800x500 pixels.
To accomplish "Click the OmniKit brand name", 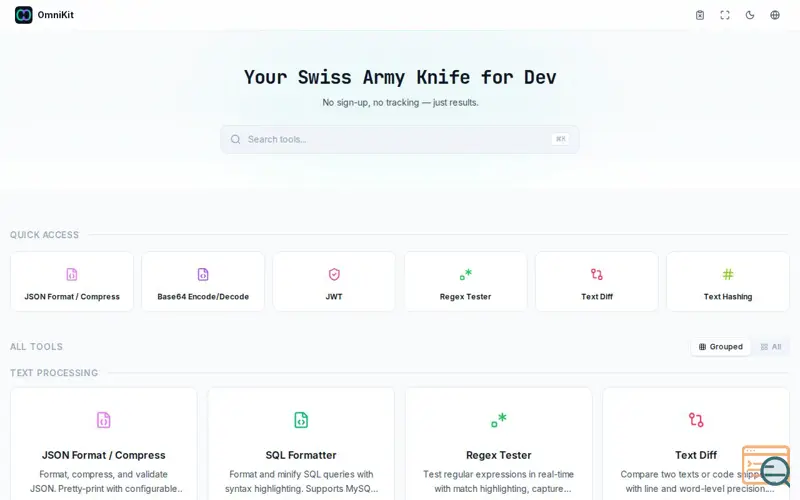I will tap(56, 15).
